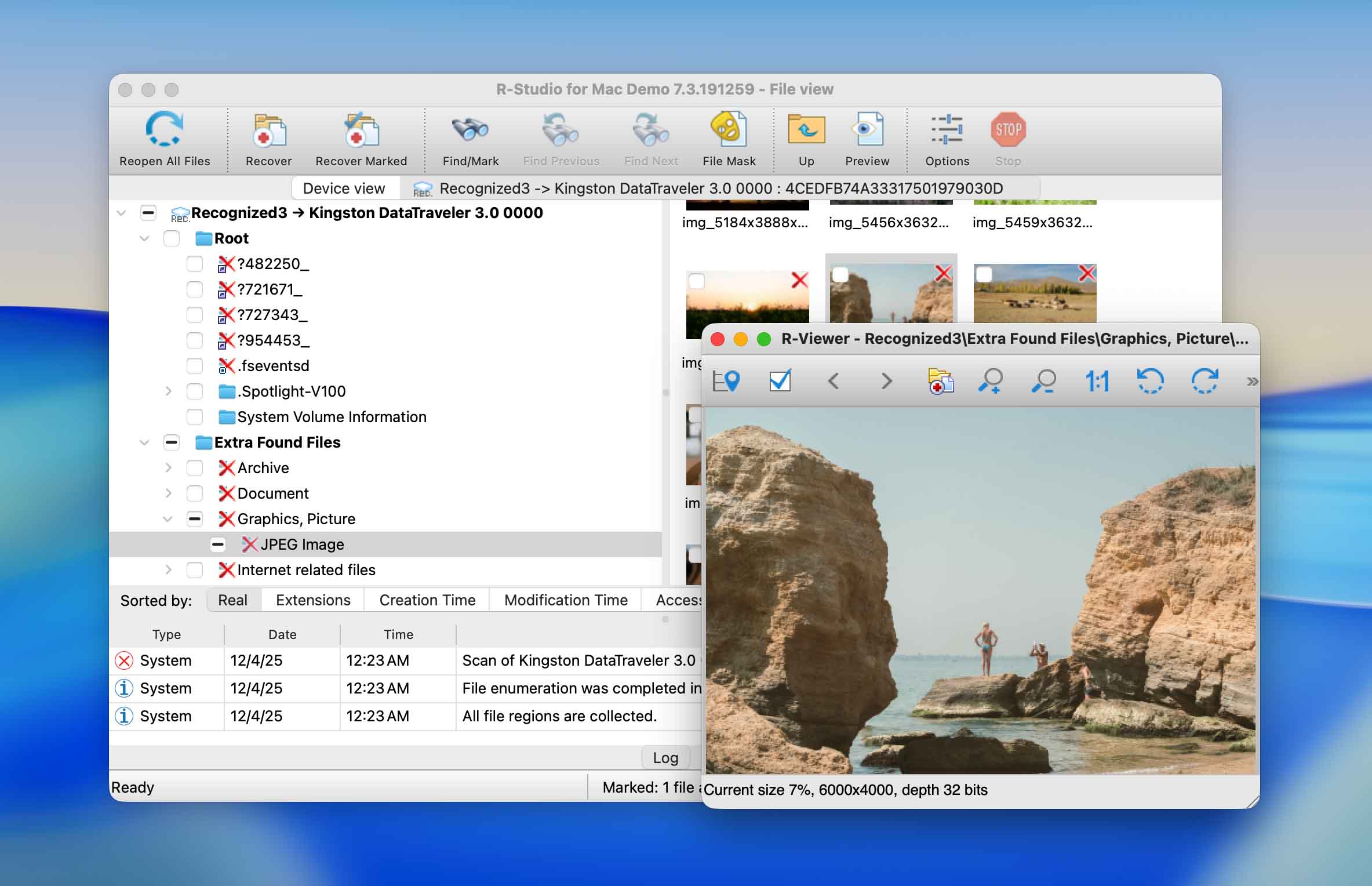Expand the Internet related files category

(x=168, y=570)
